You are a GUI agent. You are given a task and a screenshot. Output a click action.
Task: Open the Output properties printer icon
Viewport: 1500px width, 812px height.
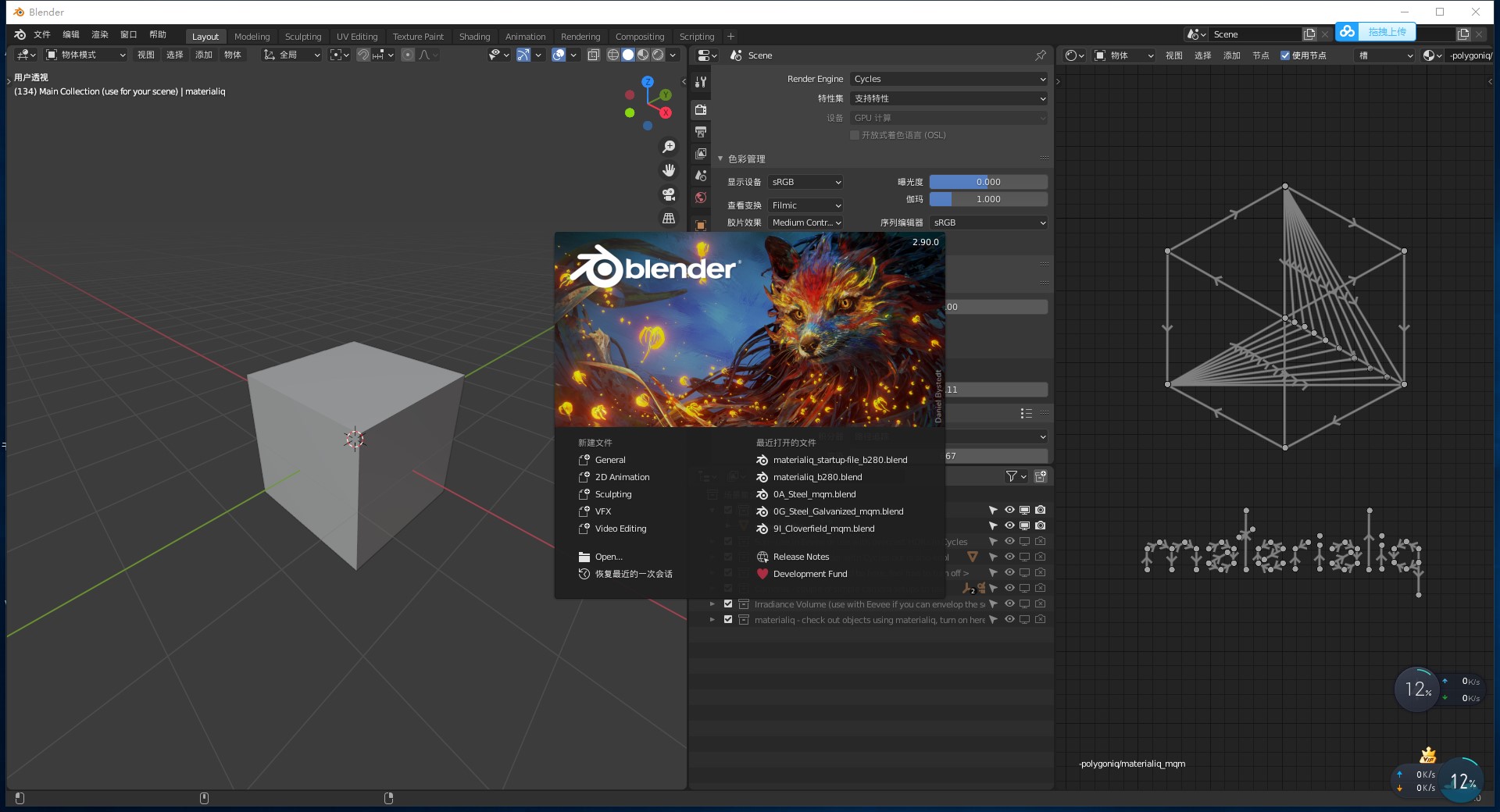point(701,132)
